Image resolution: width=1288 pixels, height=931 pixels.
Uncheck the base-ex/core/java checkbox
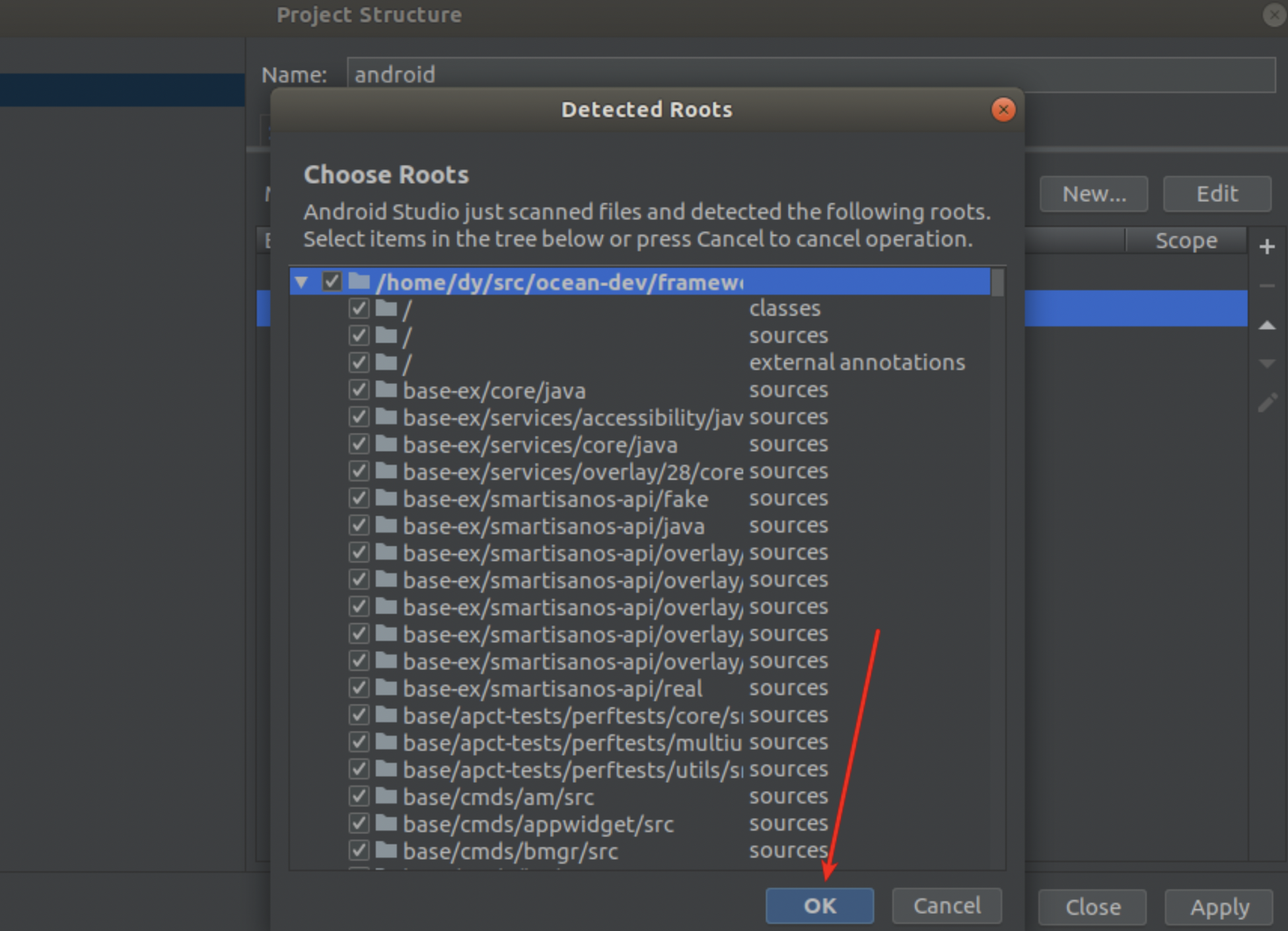click(x=359, y=390)
